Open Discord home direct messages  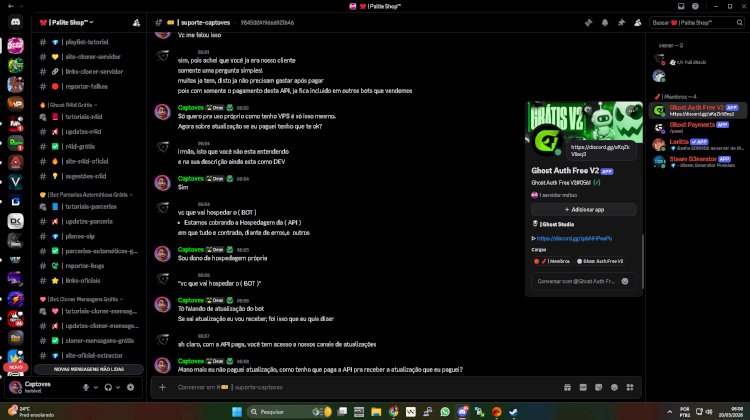pos(15,22)
